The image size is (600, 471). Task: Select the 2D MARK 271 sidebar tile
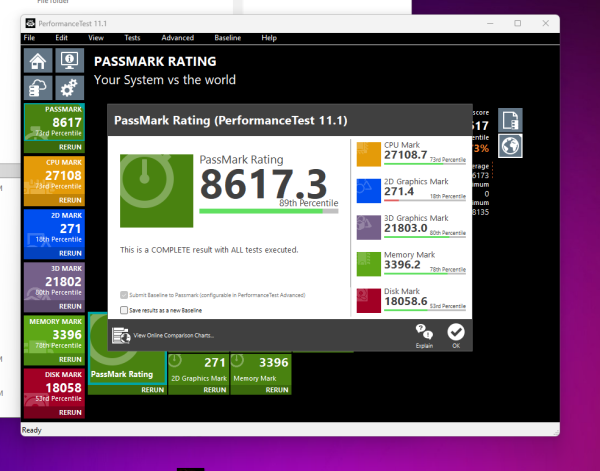pyautogui.click(x=54, y=229)
